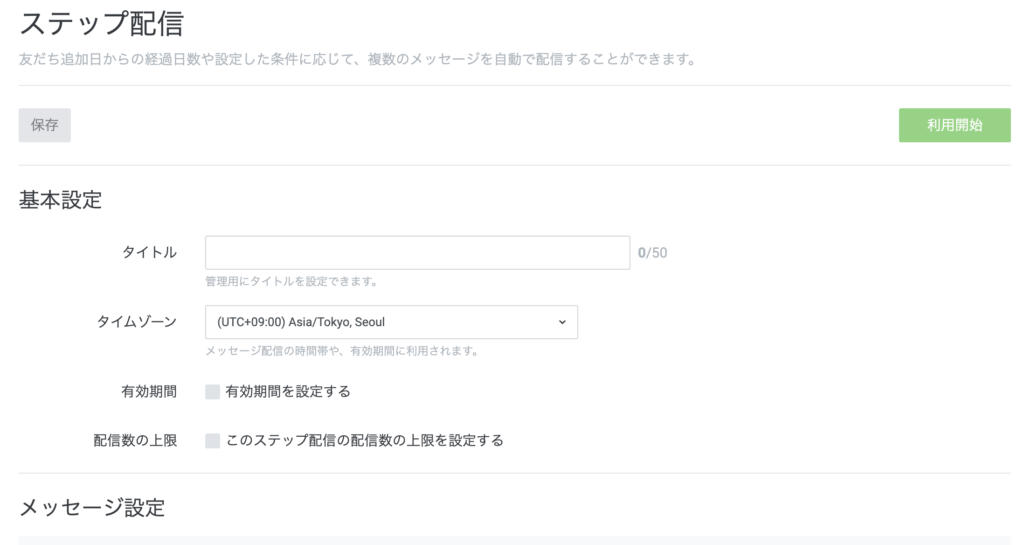1024x545 pixels.
Task: Tick the checkbox for 配信数の上限 setting
Action: point(212,440)
